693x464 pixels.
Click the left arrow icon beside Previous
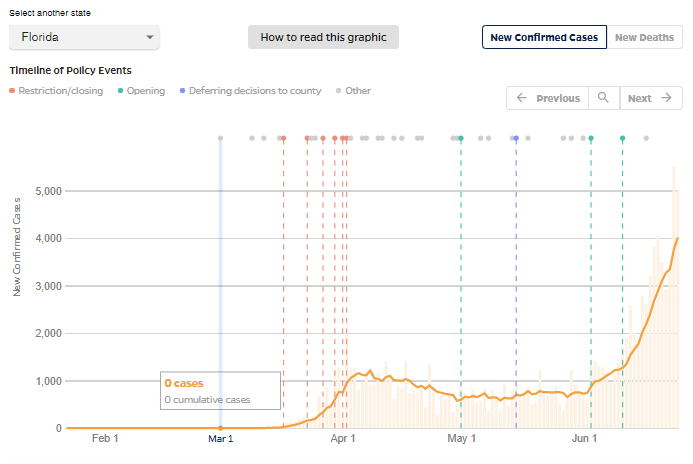click(x=522, y=98)
